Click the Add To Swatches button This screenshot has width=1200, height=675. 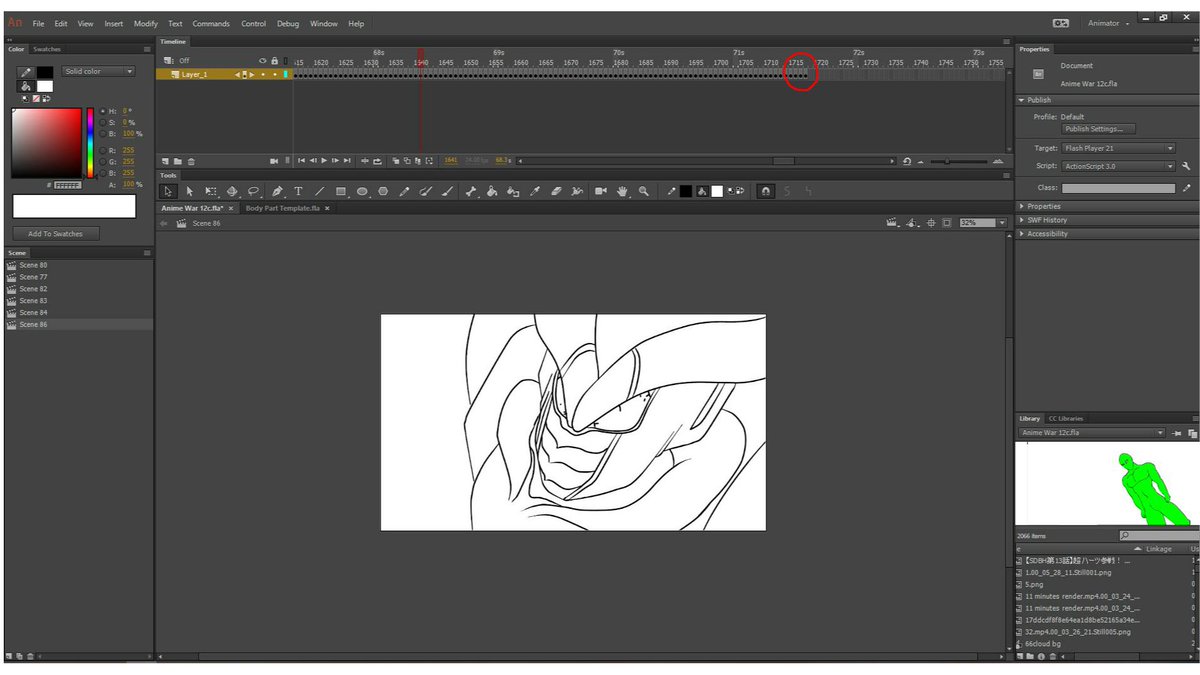[56, 234]
